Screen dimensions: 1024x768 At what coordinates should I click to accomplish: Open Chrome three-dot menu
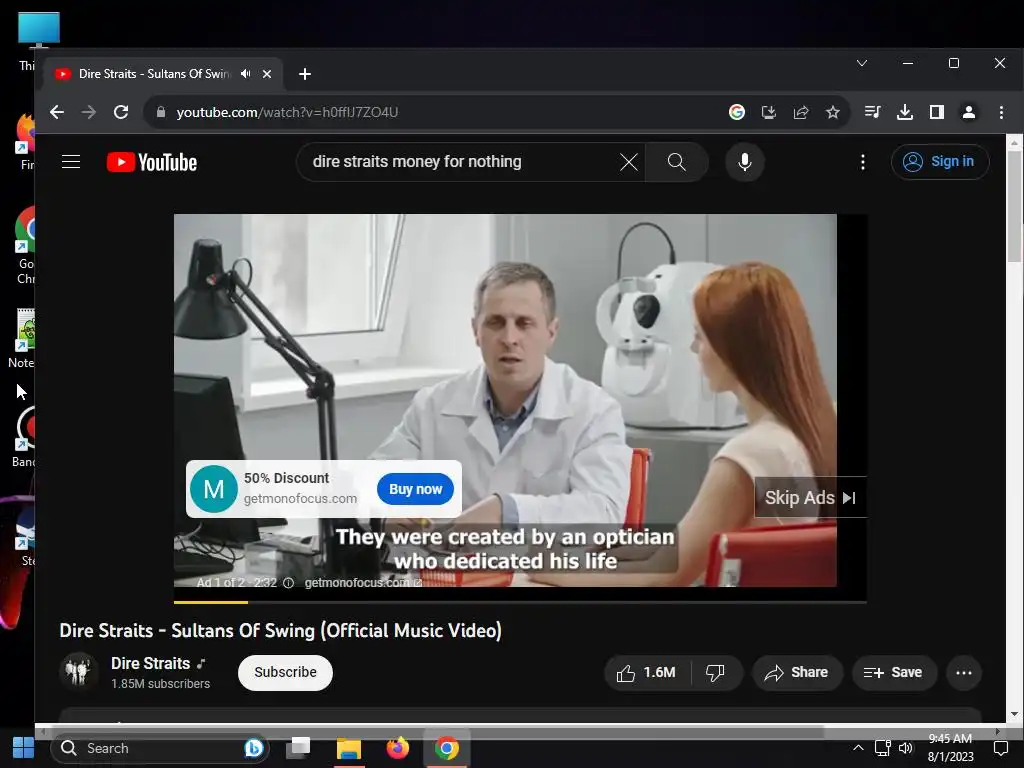(x=1001, y=112)
